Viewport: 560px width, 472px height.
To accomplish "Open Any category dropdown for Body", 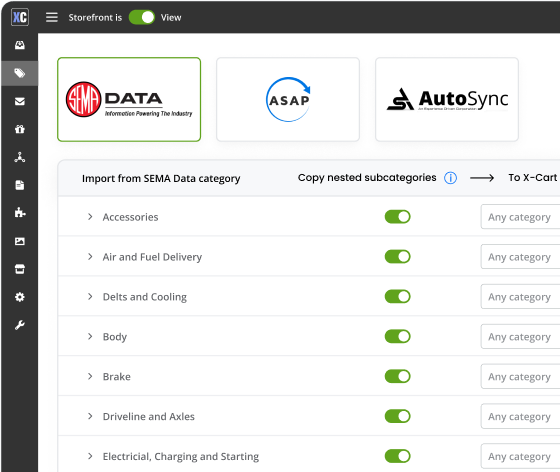I will pos(520,336).
